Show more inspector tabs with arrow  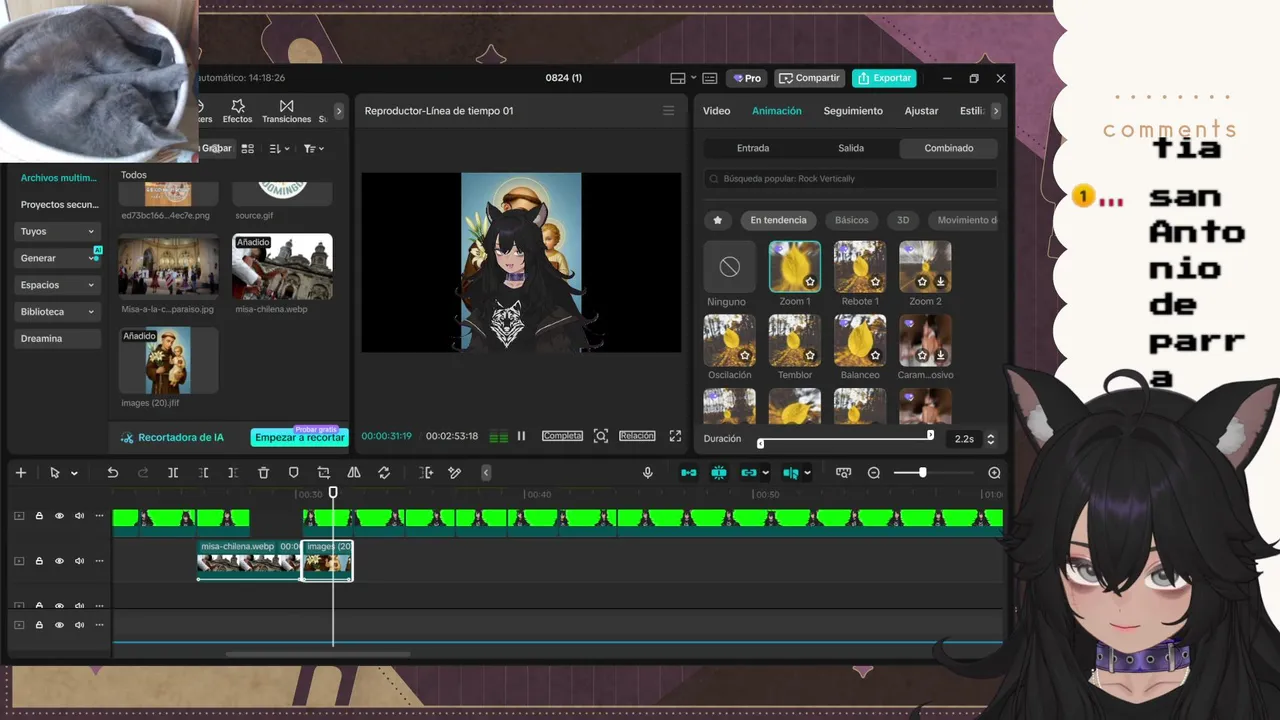tap(995, 111)
